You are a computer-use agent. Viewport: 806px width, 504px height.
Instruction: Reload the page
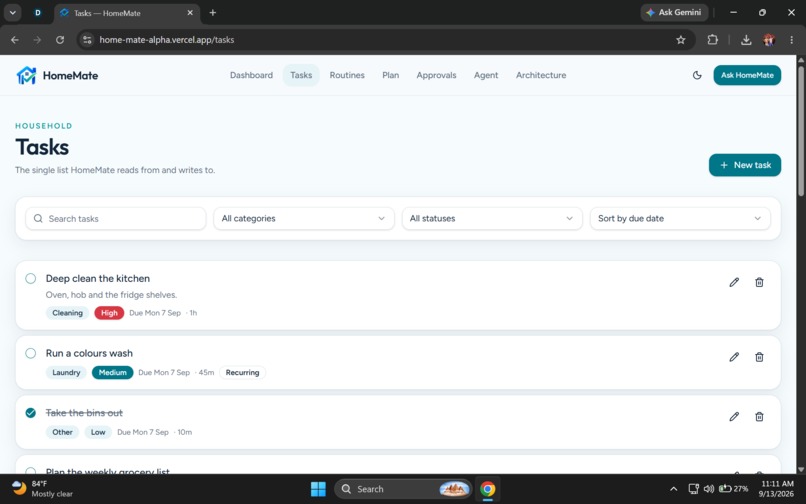(x=60, y=40)
